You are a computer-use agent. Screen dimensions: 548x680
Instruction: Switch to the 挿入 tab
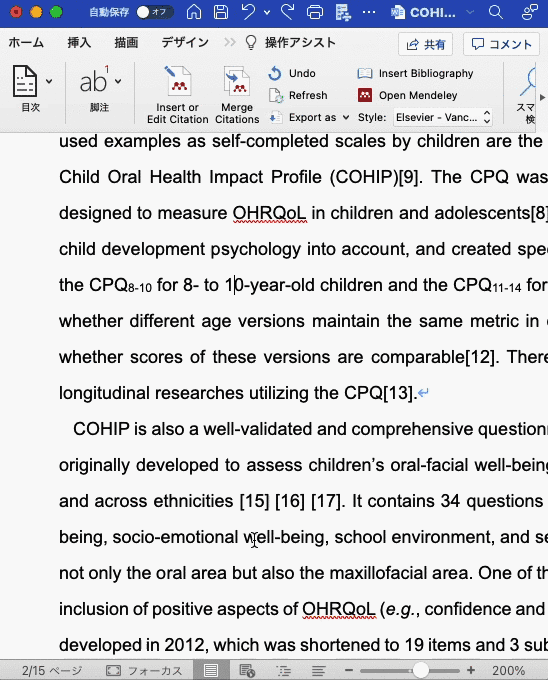[79, 42]
